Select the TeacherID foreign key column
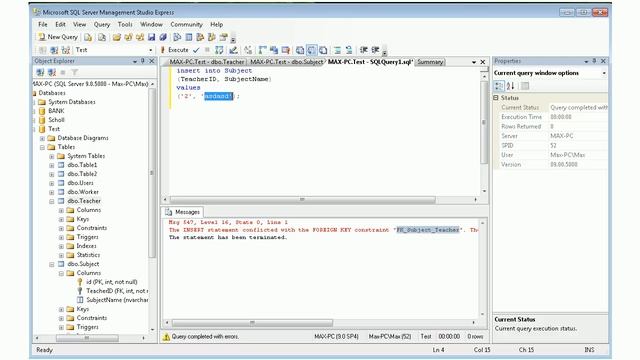Screen dimensions: 640x360 116,291
